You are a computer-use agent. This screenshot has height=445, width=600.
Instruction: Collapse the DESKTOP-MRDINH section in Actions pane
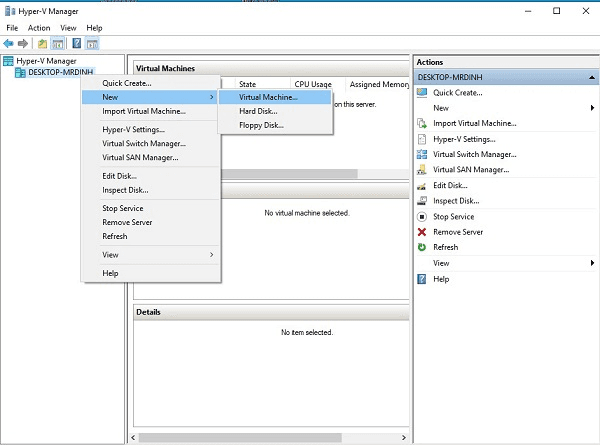590,77
